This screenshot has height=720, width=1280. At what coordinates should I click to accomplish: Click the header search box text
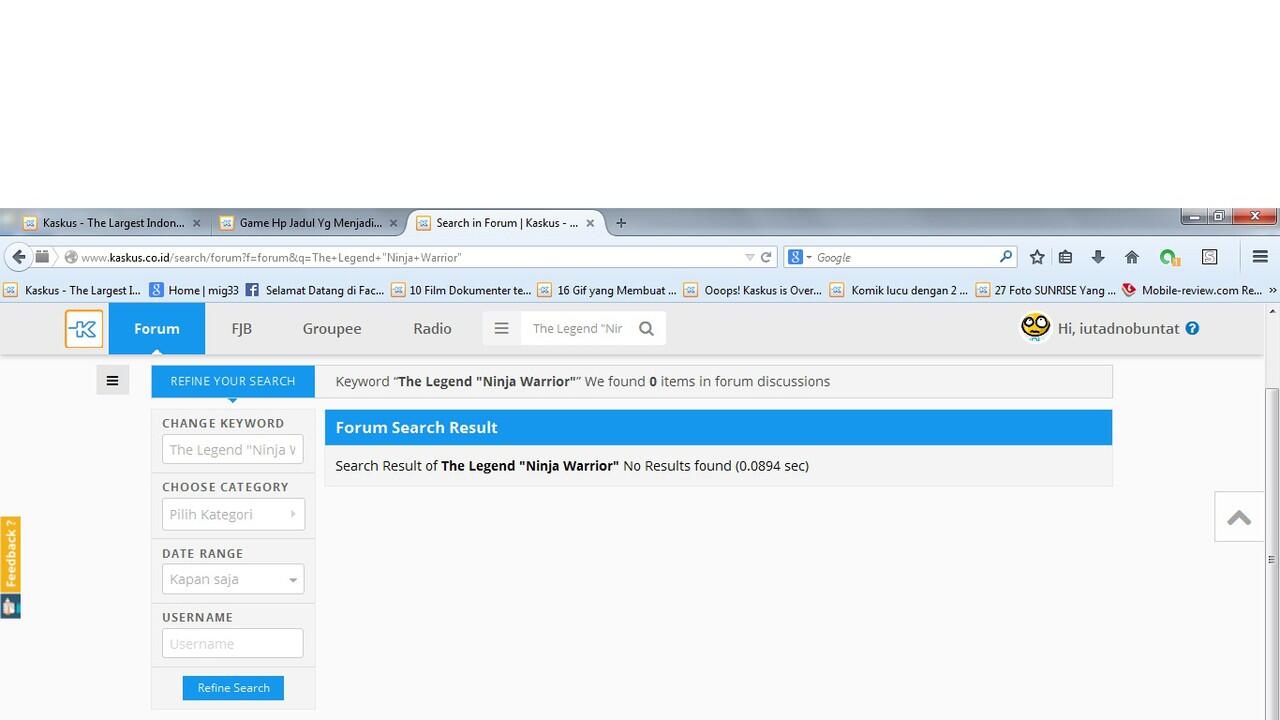click(577, 328)
